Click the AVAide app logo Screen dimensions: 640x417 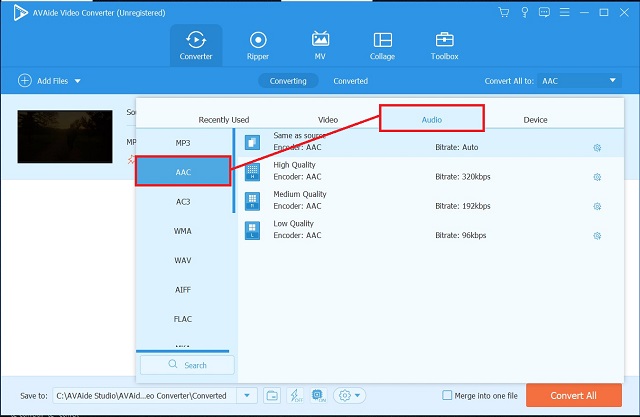coord(20,13)
